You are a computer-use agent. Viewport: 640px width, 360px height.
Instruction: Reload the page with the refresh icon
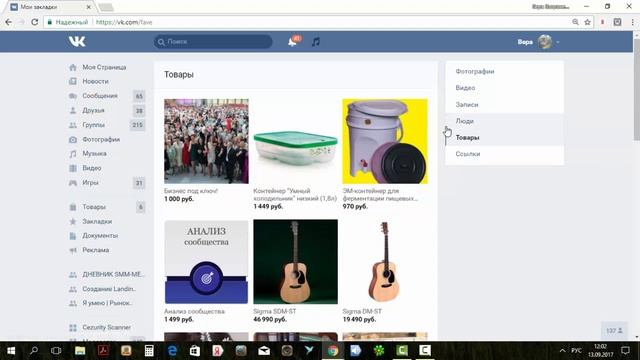point(35,22)
